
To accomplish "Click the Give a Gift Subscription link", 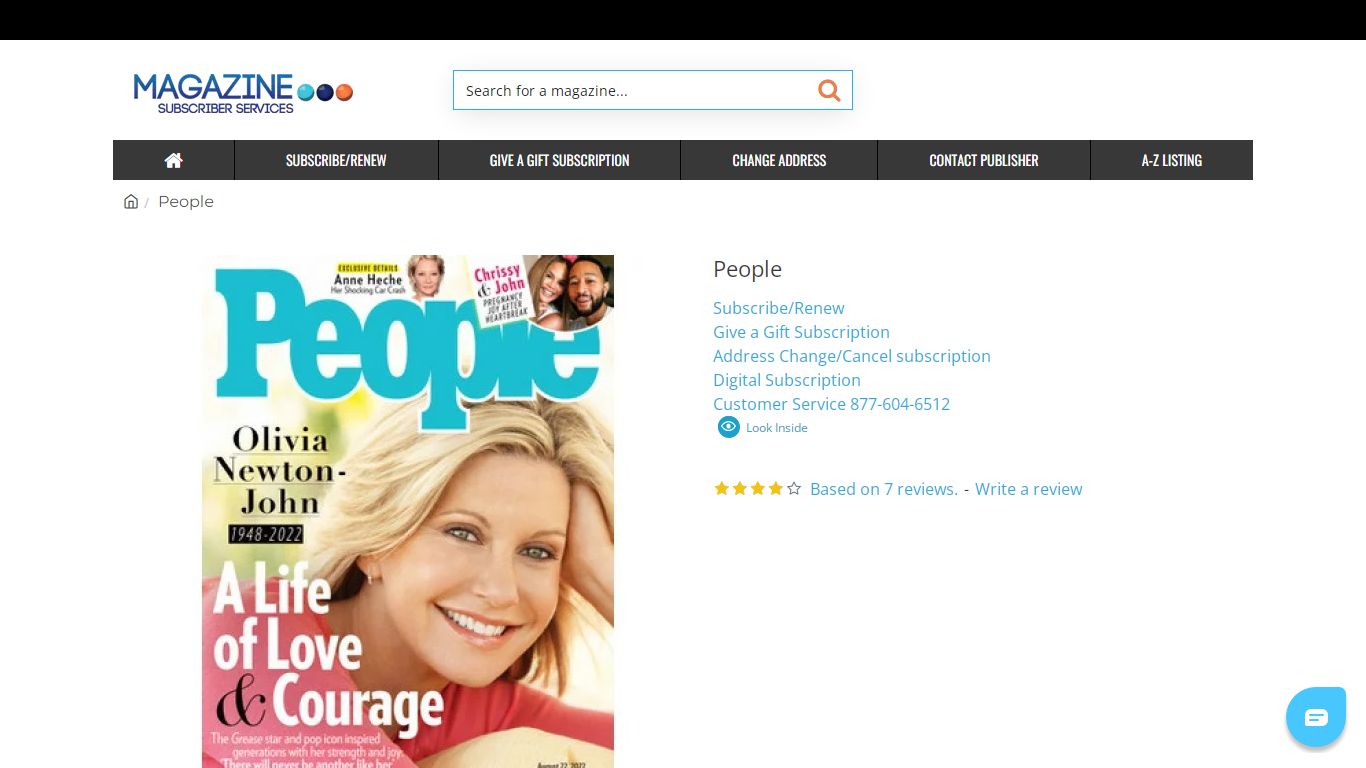I will [x=801, y=332].
